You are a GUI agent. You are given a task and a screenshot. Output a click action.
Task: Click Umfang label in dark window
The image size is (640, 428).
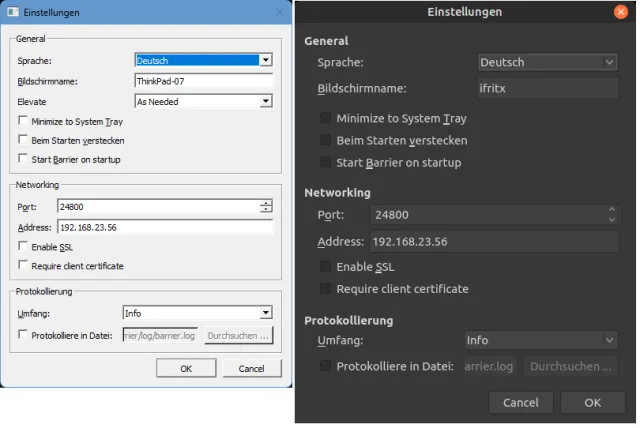[340, 340]
